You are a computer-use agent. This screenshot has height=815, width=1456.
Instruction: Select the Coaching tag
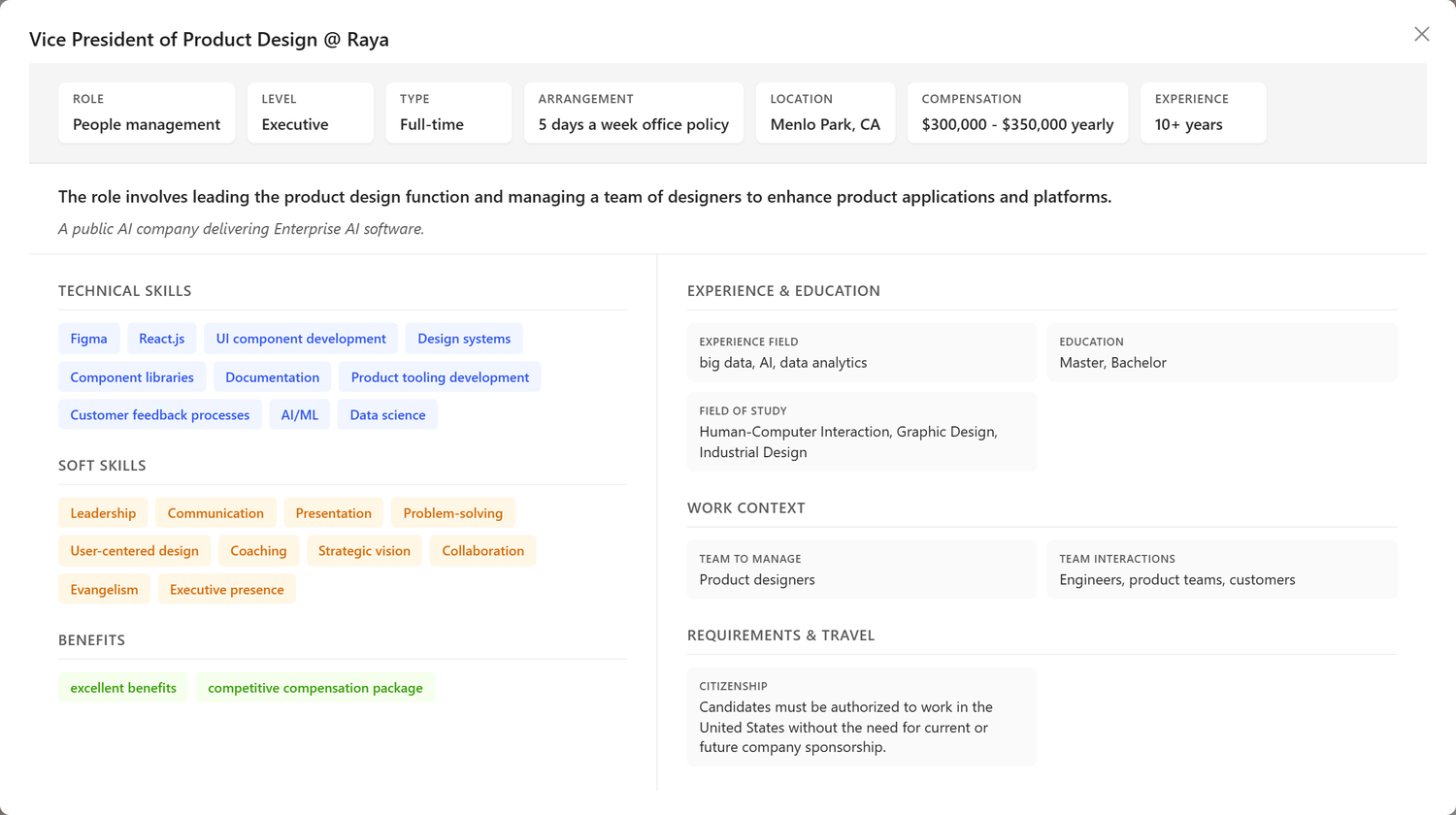tap(258, 551)
